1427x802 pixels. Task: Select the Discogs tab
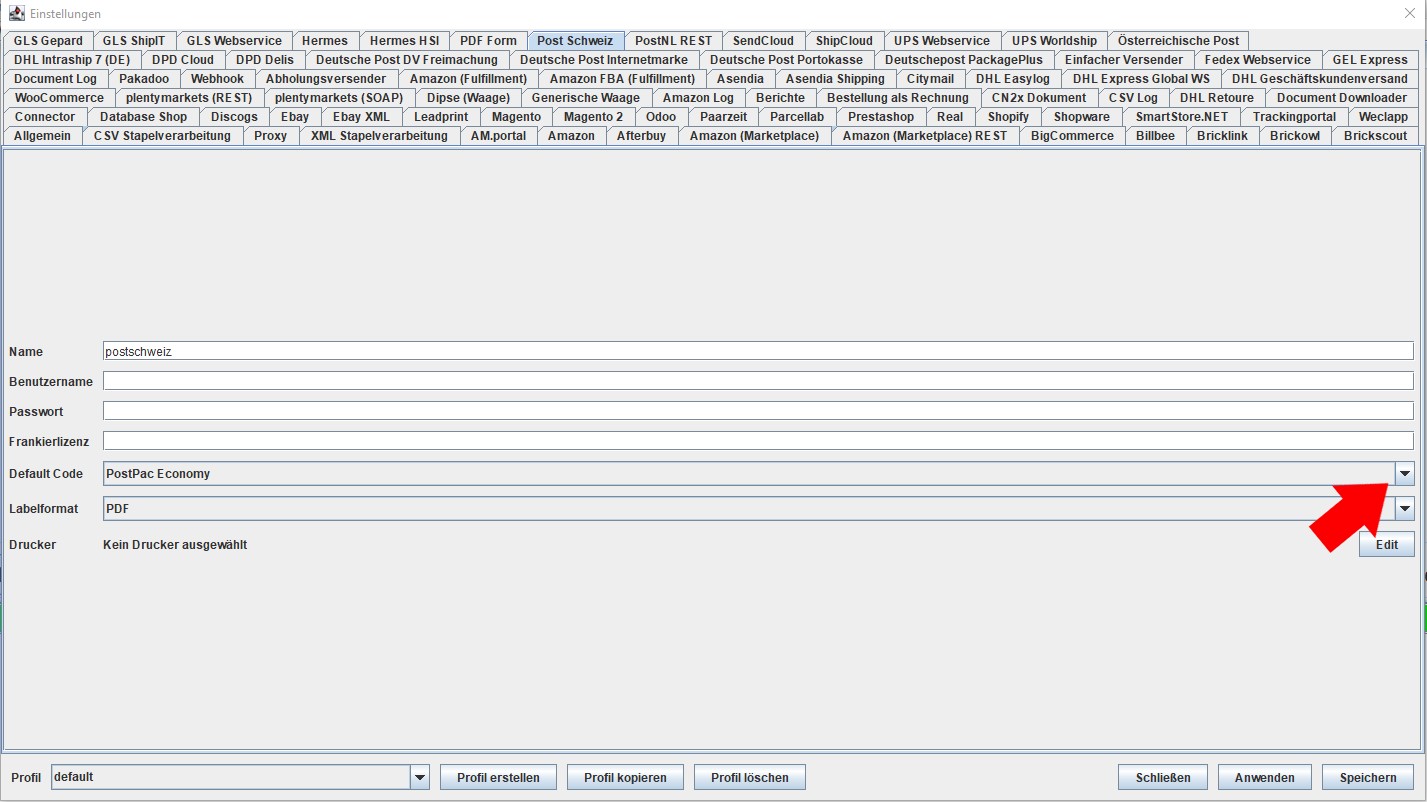point(234,117)
